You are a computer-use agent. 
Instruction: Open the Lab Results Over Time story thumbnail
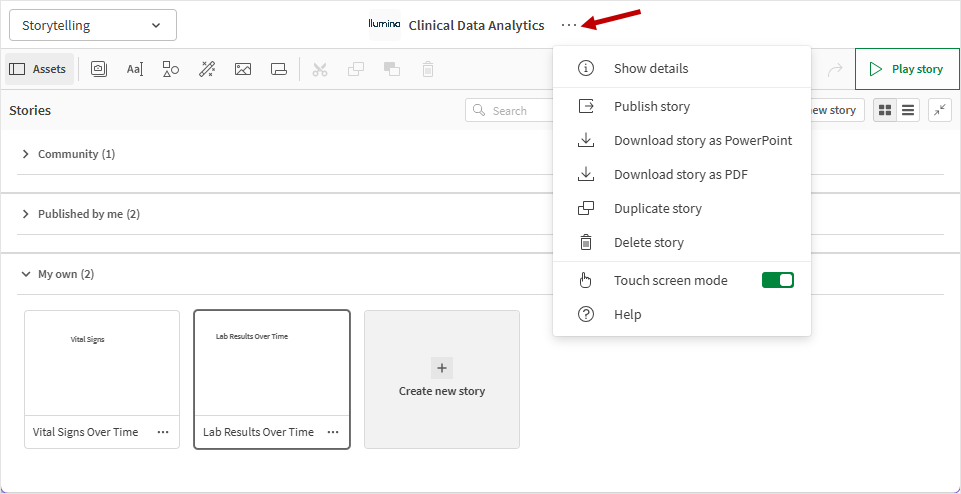(272, 363)
